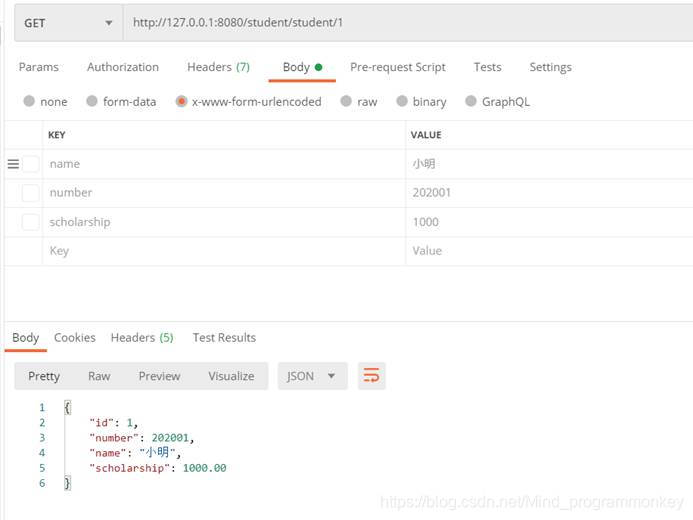Open the JSON format dropdown
Screen dimensions: 693x520
pos(312,376)
